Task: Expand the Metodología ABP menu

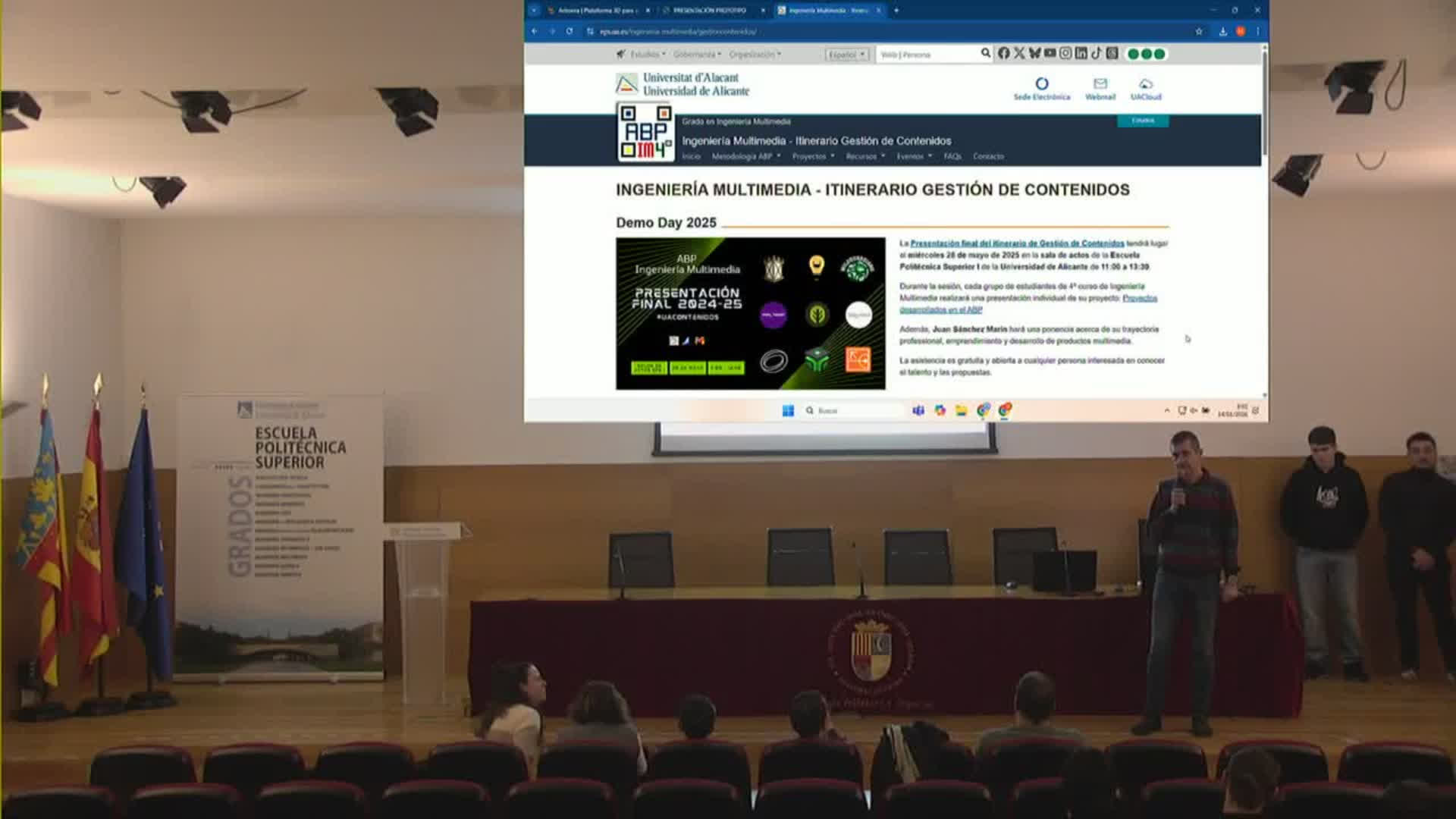Action: tap(745, 156)
